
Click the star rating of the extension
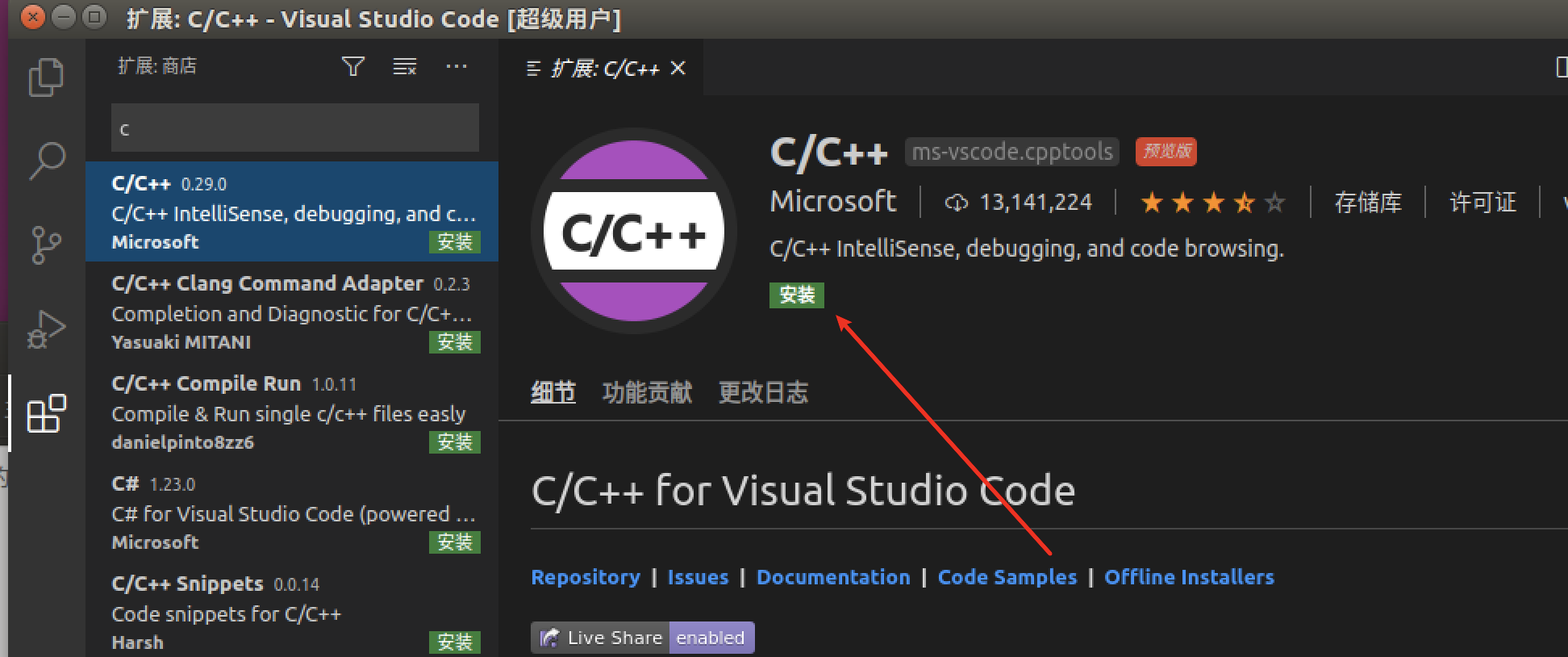coord(1212,202)
